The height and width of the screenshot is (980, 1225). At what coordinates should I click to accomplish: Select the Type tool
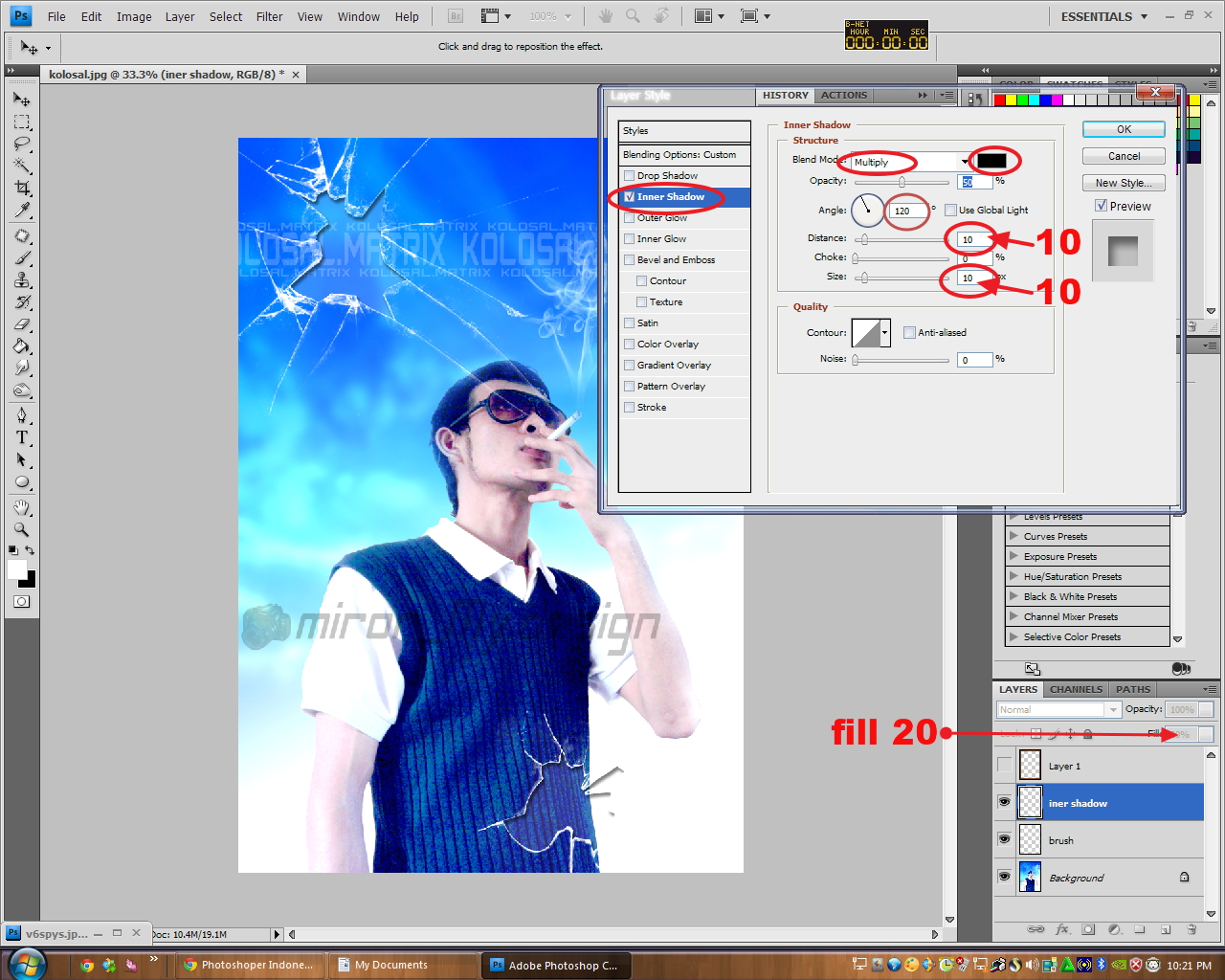click(21, 437)
